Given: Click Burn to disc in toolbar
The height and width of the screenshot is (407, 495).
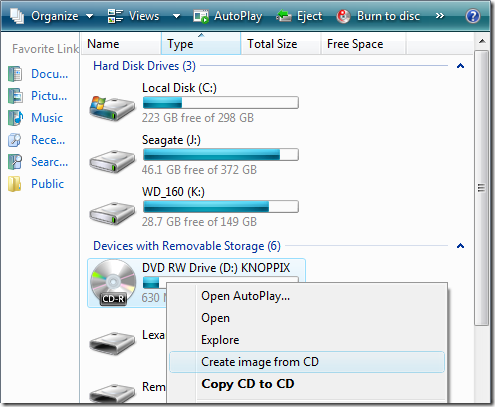Looking at the screenshot, I should pos(378,16).
